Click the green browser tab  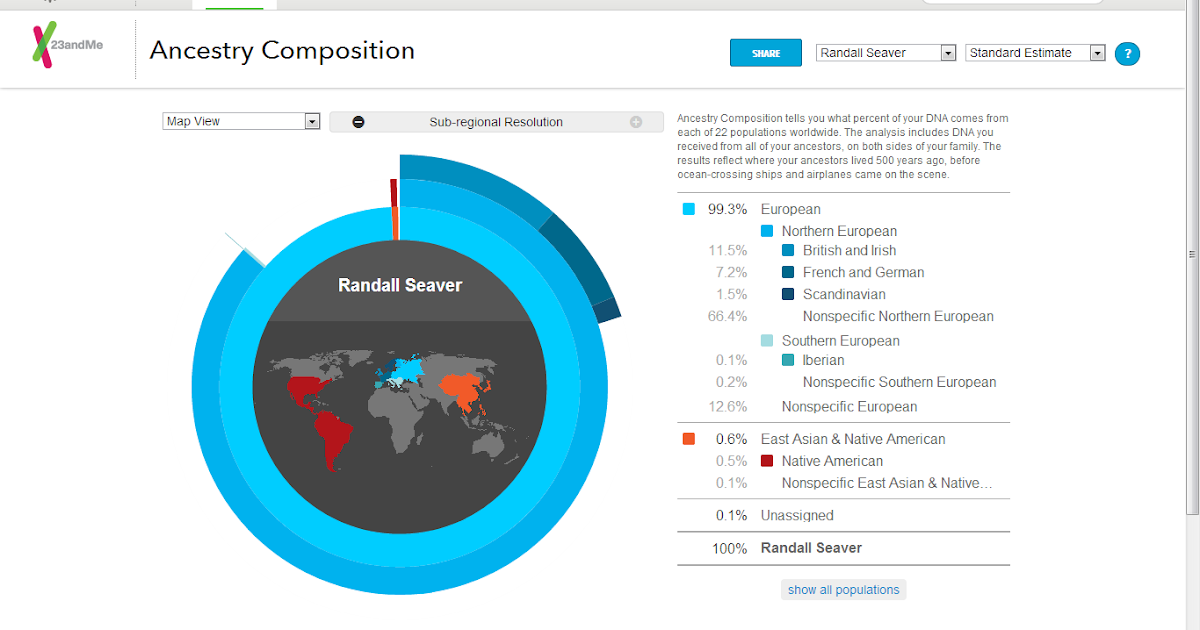[235, 4]
